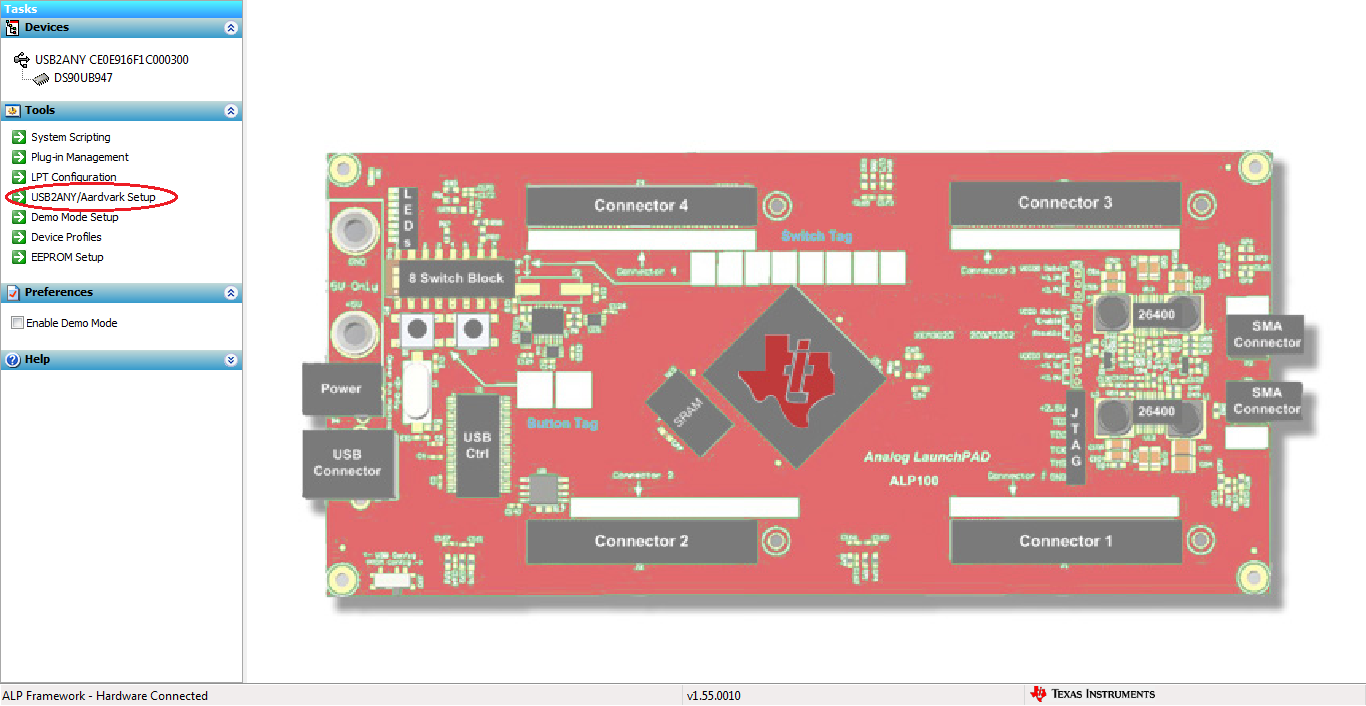Click the chip icon beside DS90UB947
The image size is (1366, 706).
pyautogui.click(x=41, y=78)
